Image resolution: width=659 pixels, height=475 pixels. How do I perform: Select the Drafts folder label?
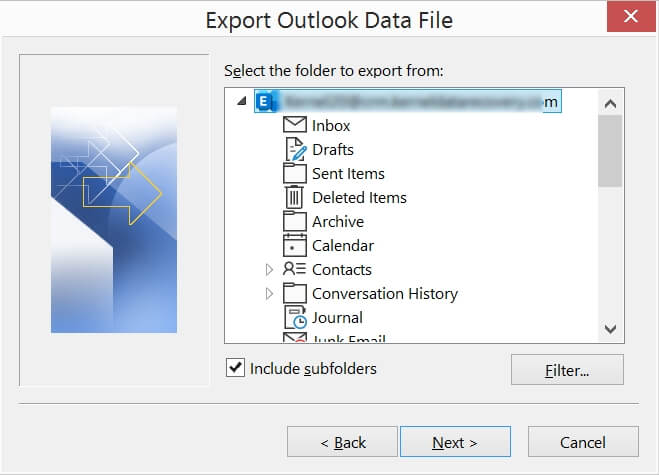point(333,150)
